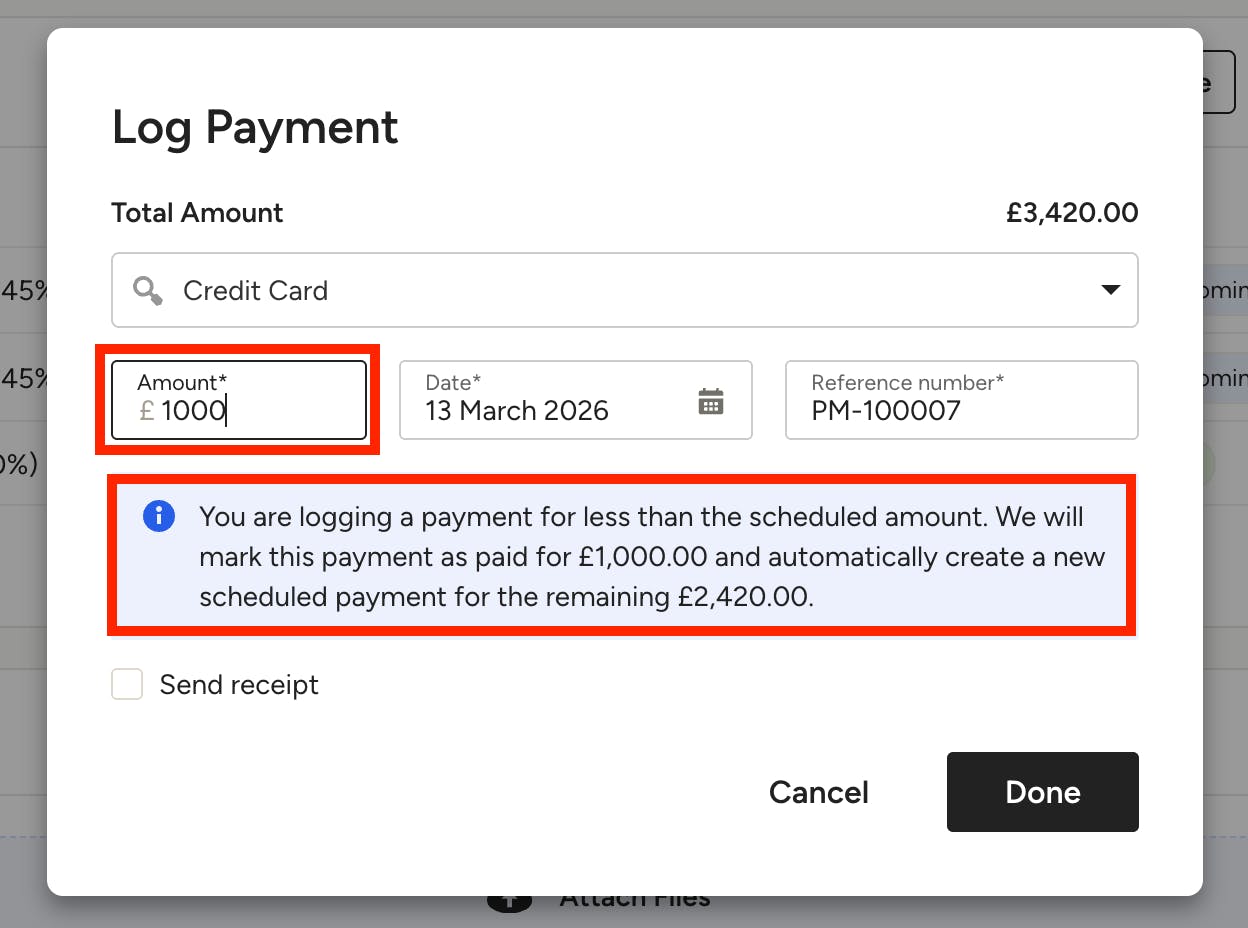Screen dimensions: 1248x928
Task: Open the Credit Card payment method selector
Action: (x=625, y=290)
